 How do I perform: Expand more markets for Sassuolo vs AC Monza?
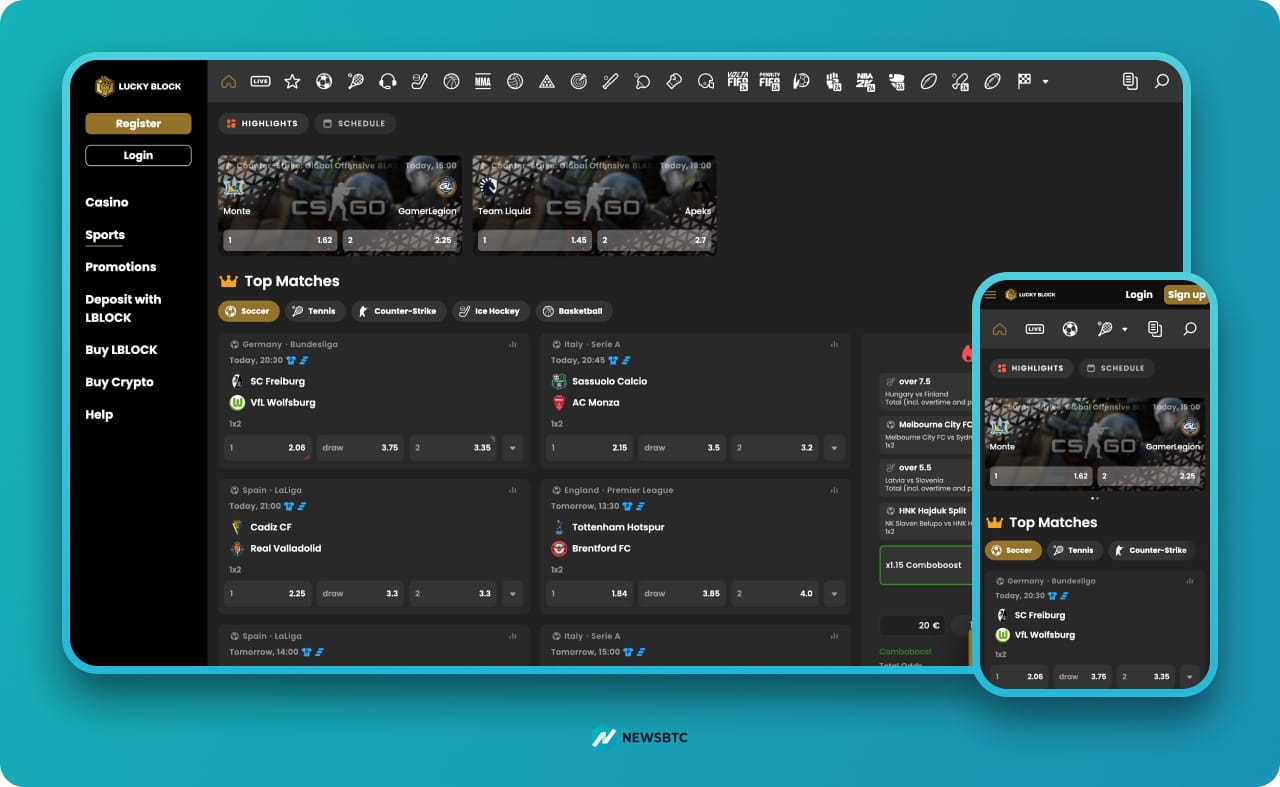click(835, 448)
